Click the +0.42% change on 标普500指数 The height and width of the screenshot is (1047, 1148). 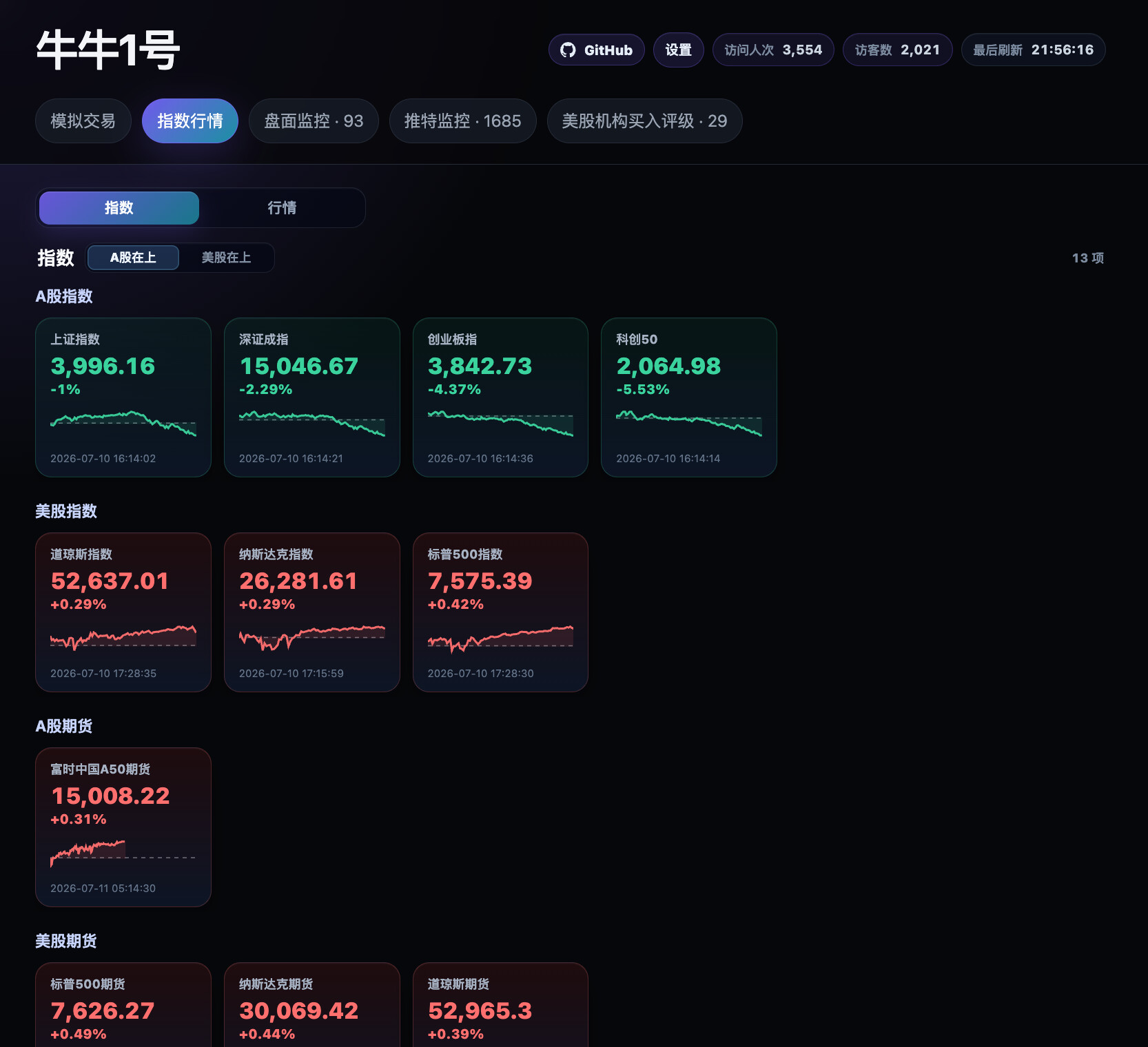tap(455, 604)
